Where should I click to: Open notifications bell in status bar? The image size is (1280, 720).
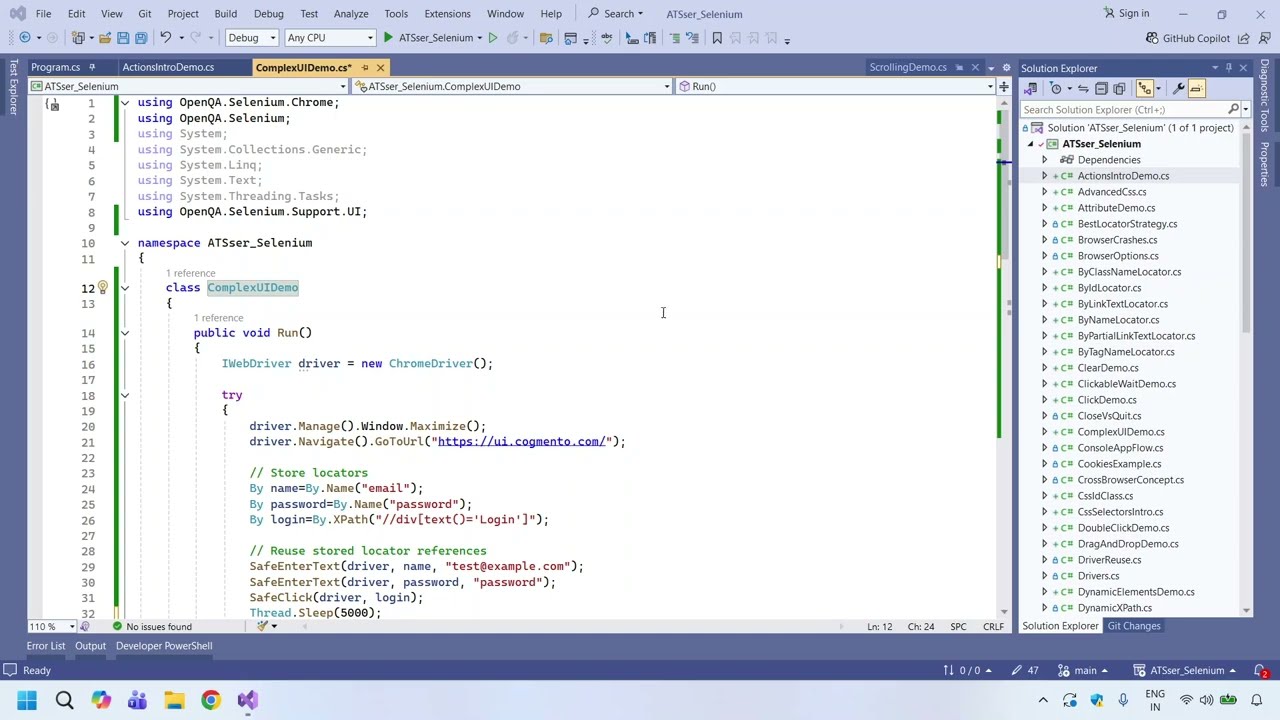pos(1260,671)
